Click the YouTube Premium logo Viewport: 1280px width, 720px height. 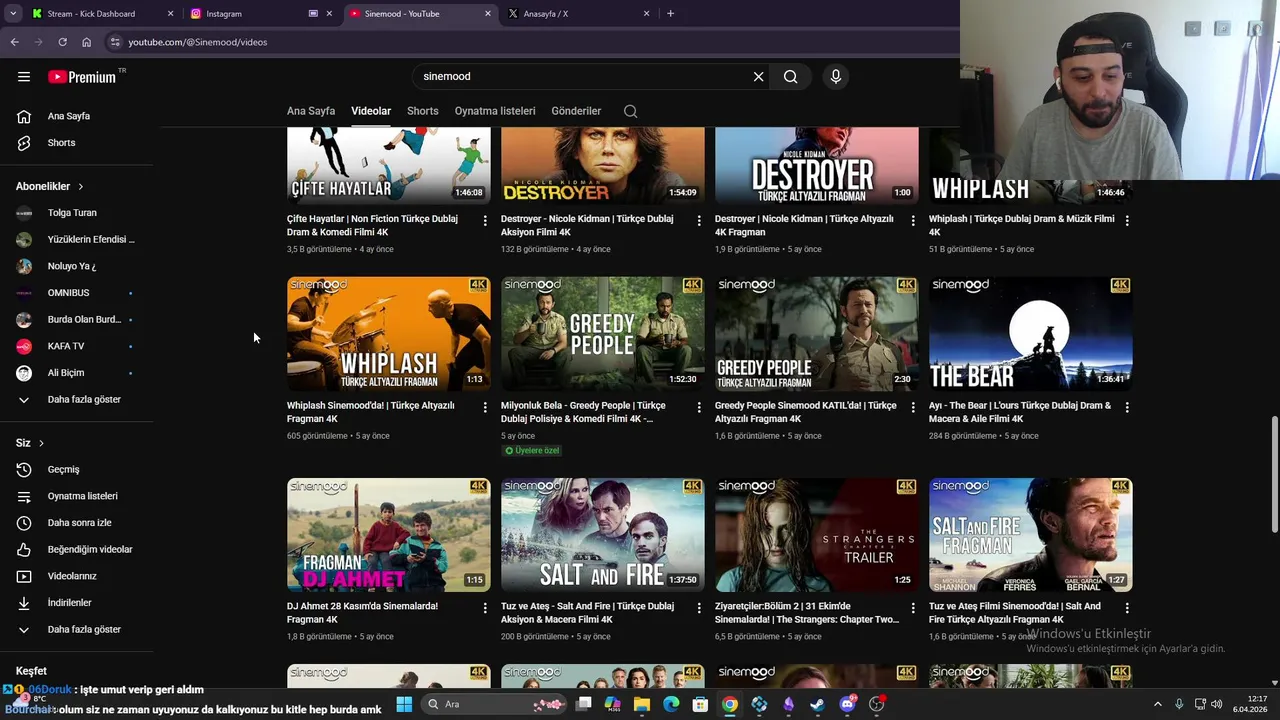tap(83, 77)
